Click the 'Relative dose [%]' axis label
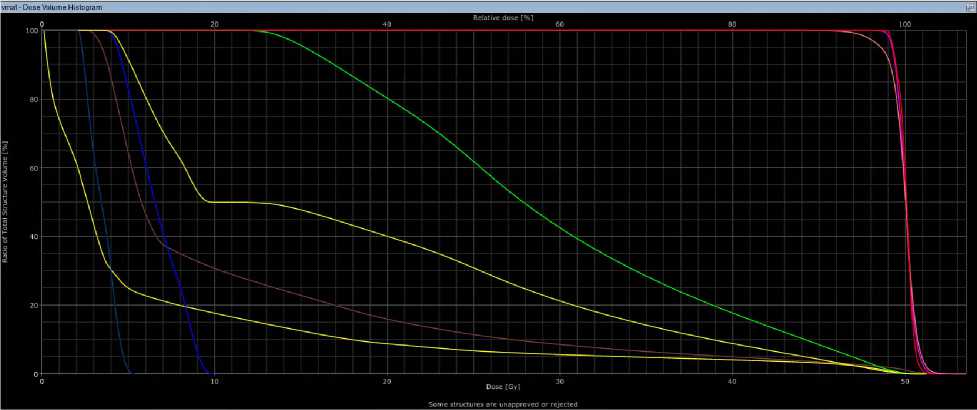Image resolution: width=977 pixels, height=410 pixels. coord(503,17)
